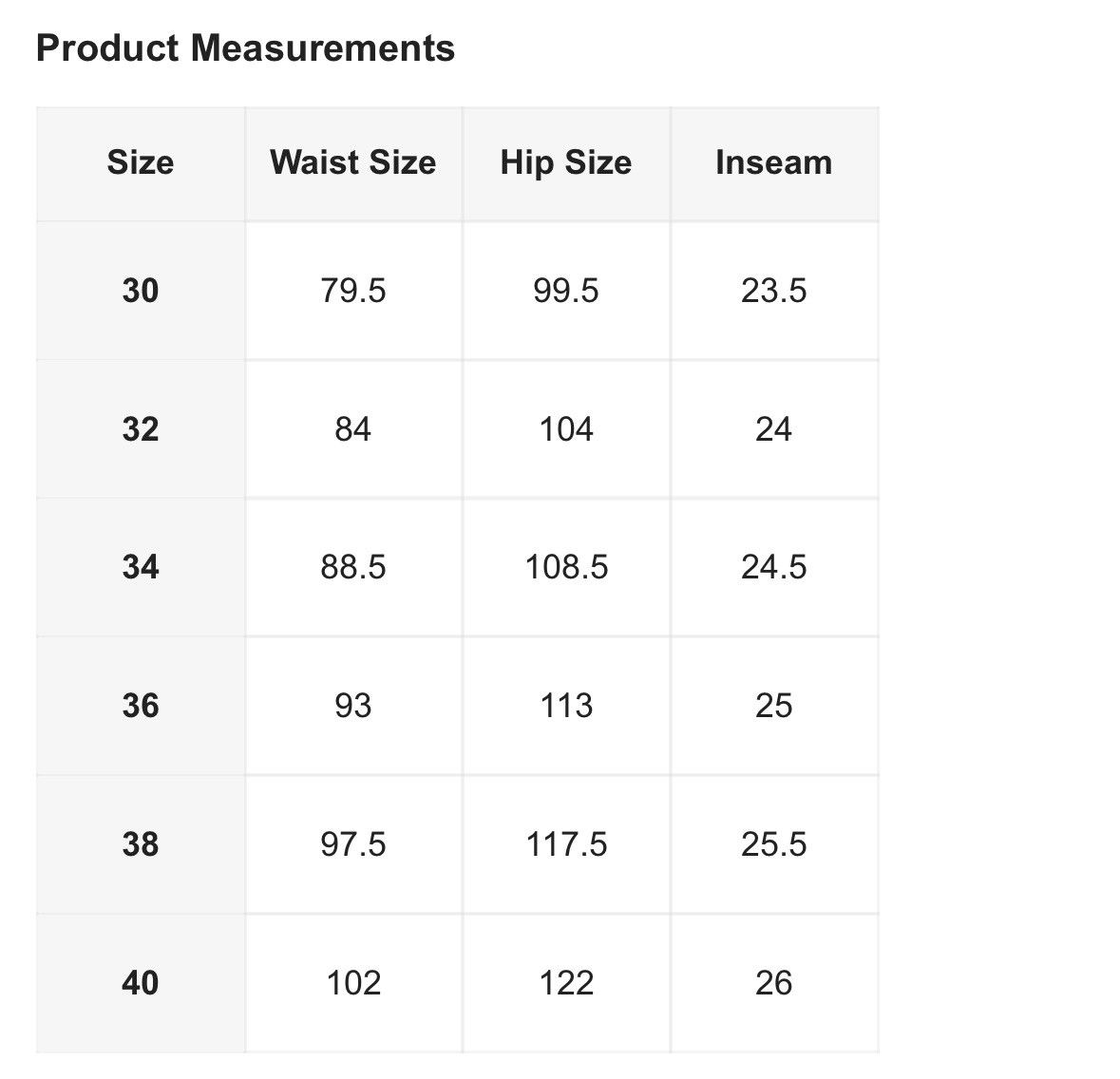
Task: Click the 99.5 hip size cell
Action: click(x=566, y=291)
